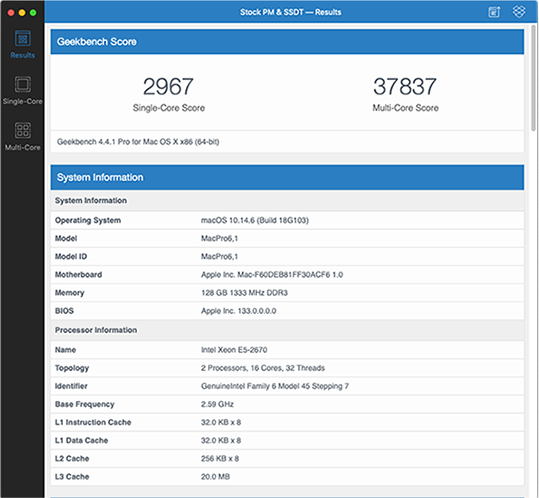Click the Model row label
This screenshot has height=498, width=539.
(66, 239)
